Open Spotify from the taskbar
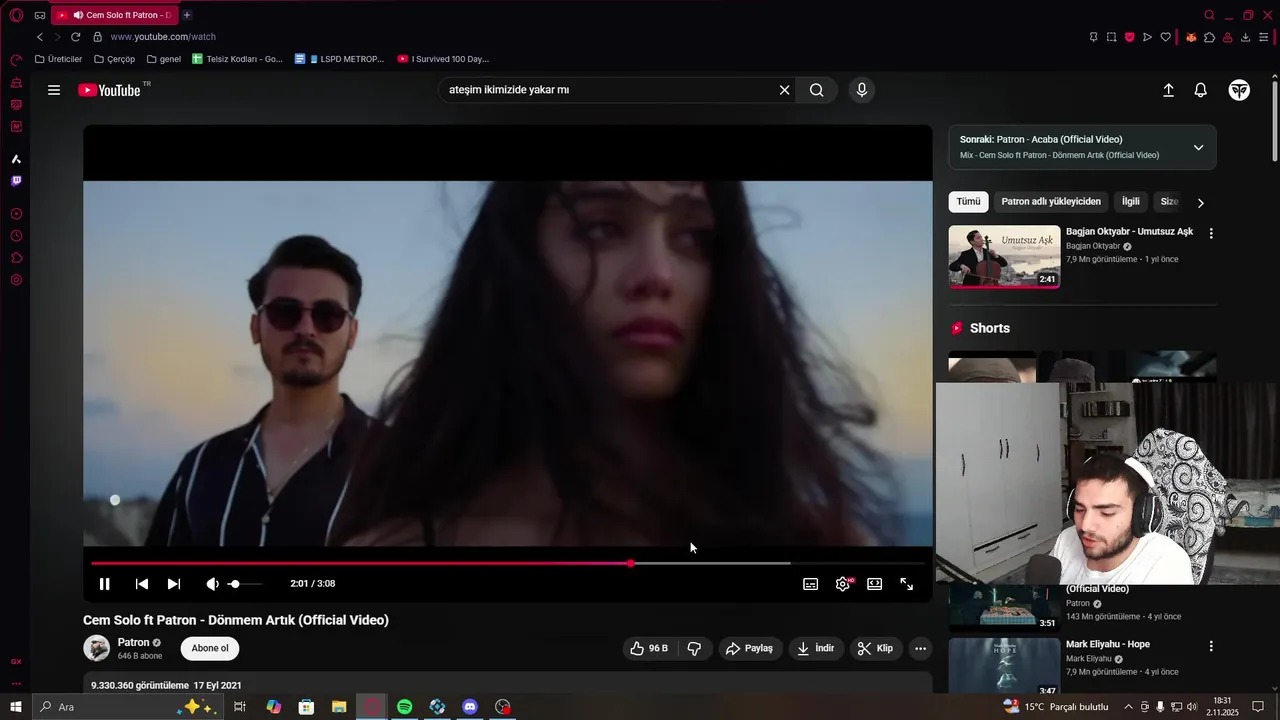Screen dimensions: 1280x720 pyautogui.click(x=404, y=707)
